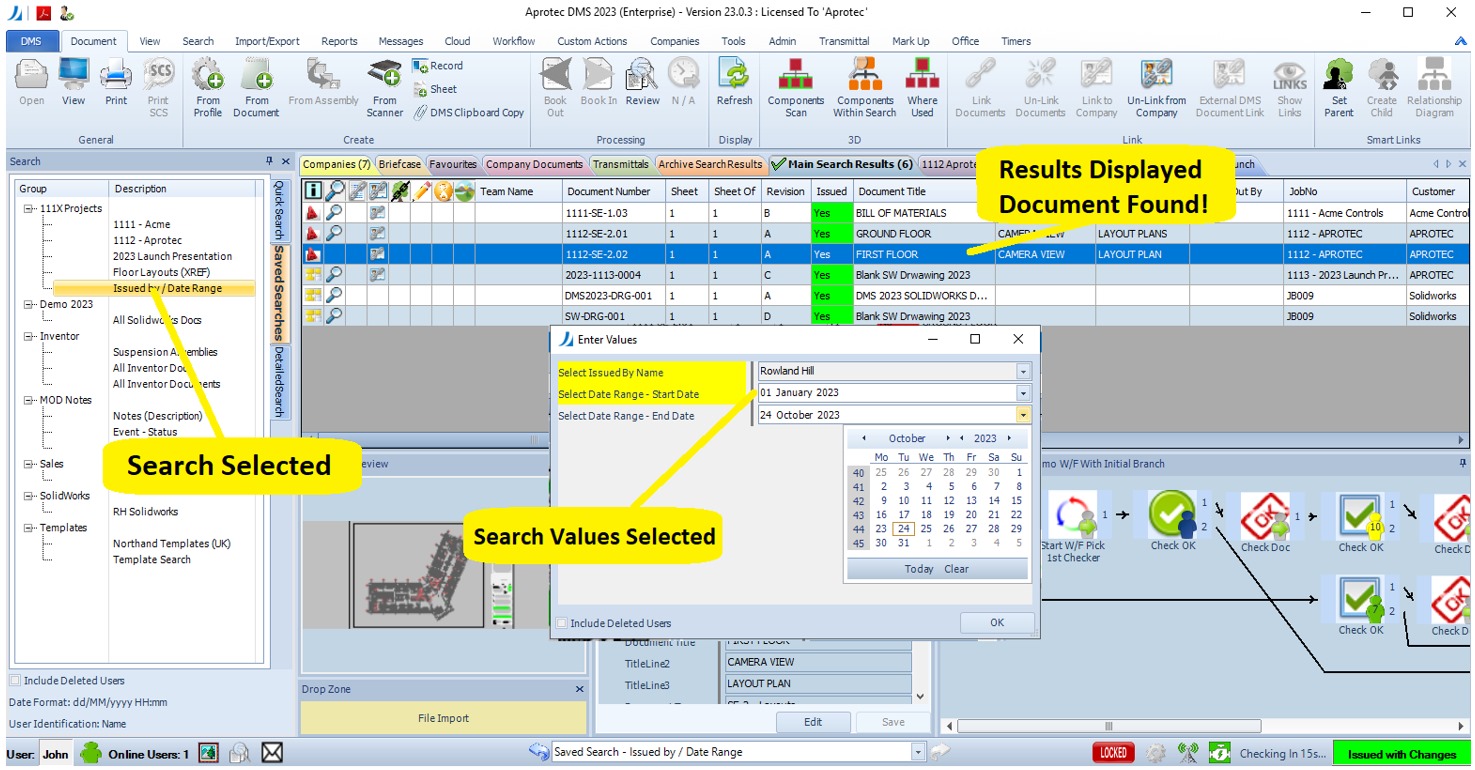Open the Relationship Diagram
Viewport: 1475px width, 770px height.
coord(1434,88)
